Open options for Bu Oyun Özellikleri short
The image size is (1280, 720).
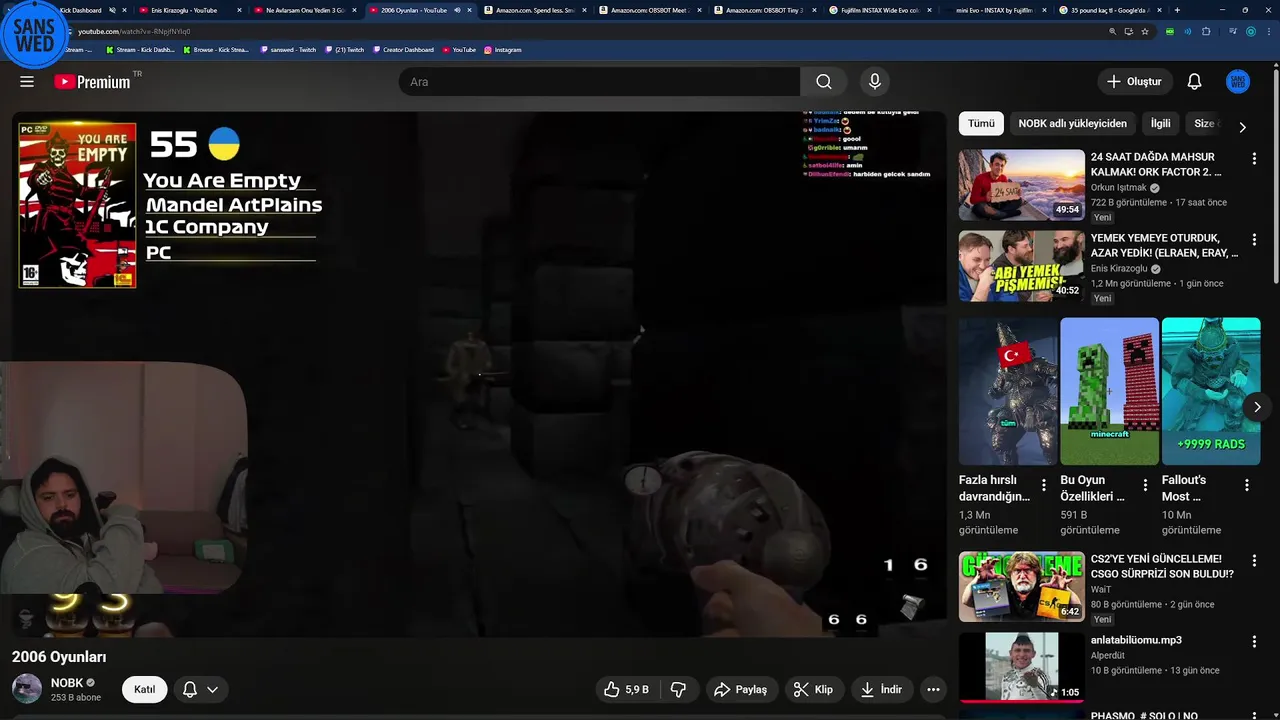pyautogui.click(x=1146, y=485)
